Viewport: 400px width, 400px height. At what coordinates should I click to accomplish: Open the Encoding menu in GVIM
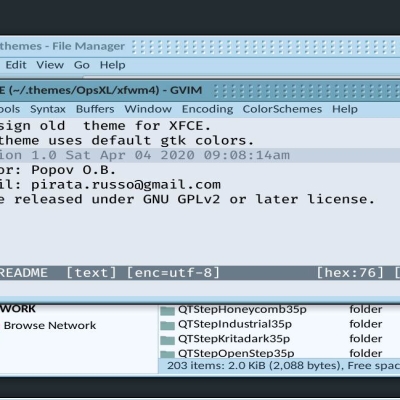tap(207, 109)
